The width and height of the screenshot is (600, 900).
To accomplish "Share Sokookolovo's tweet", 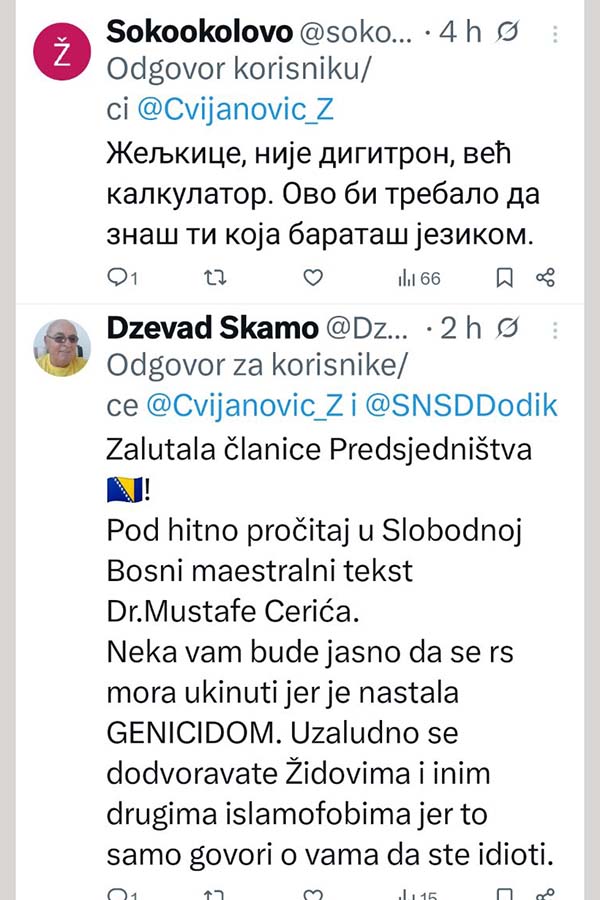I will 546,278.
